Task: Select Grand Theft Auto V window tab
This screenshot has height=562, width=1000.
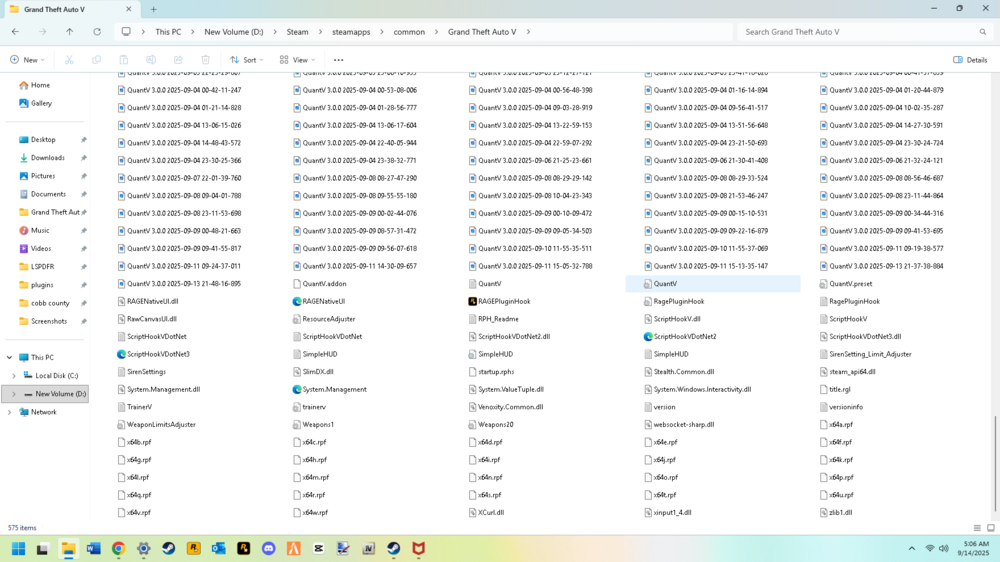Action: click(71, 10)
